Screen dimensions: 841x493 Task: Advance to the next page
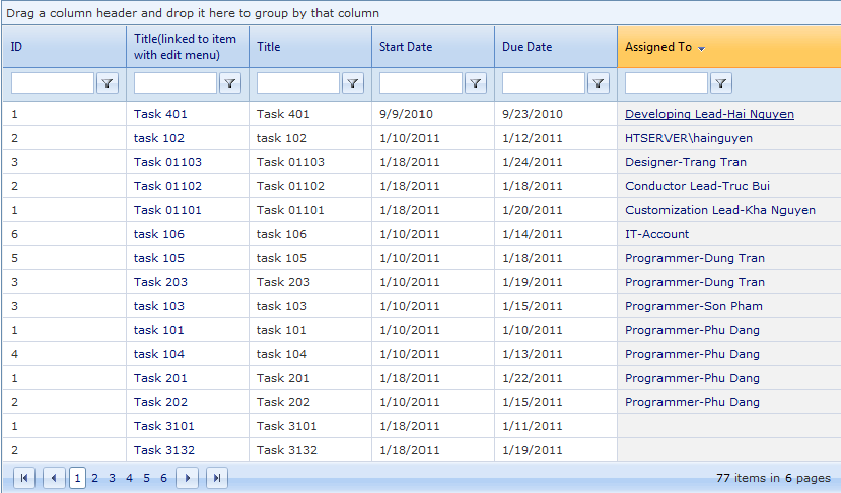pos(187,478)
